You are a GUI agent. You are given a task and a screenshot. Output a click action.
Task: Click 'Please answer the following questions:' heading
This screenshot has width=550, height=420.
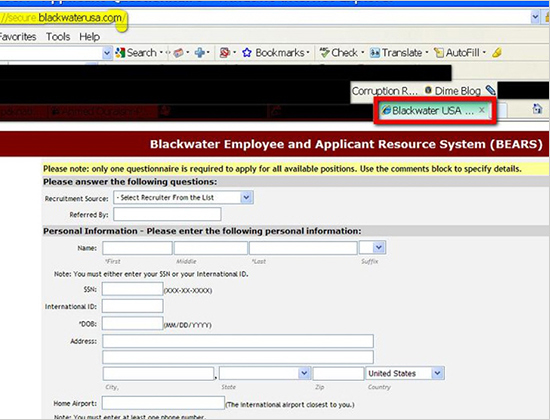[130, 182]
